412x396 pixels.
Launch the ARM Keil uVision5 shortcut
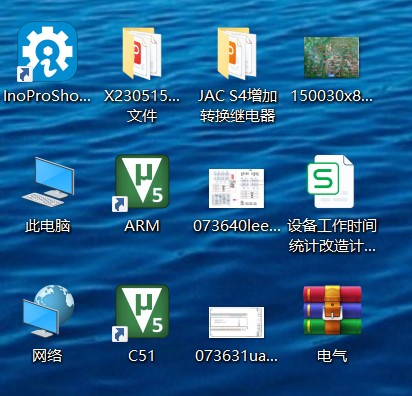coord(142,182)
